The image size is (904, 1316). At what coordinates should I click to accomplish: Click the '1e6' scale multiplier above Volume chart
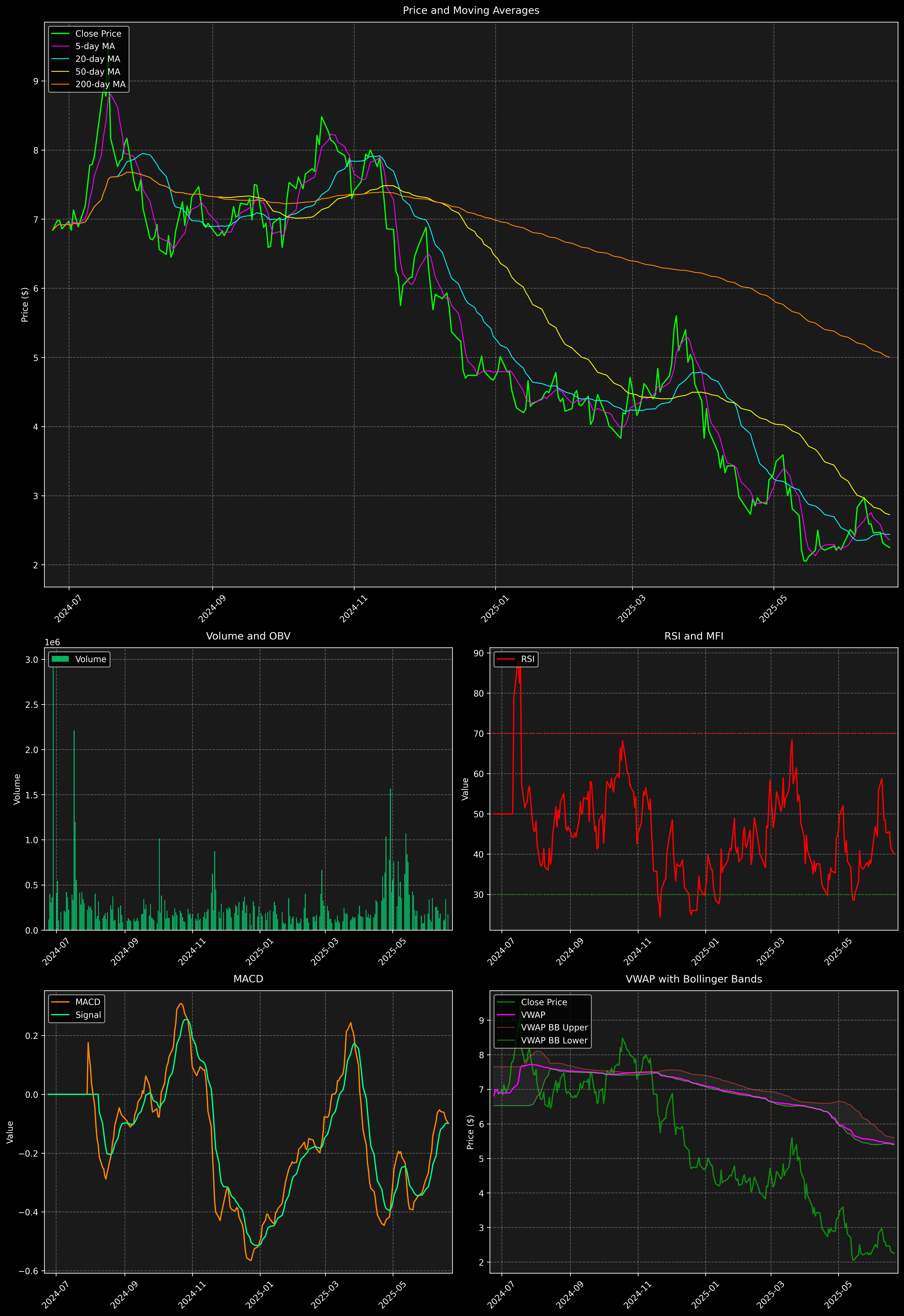[x=52, y=642]
